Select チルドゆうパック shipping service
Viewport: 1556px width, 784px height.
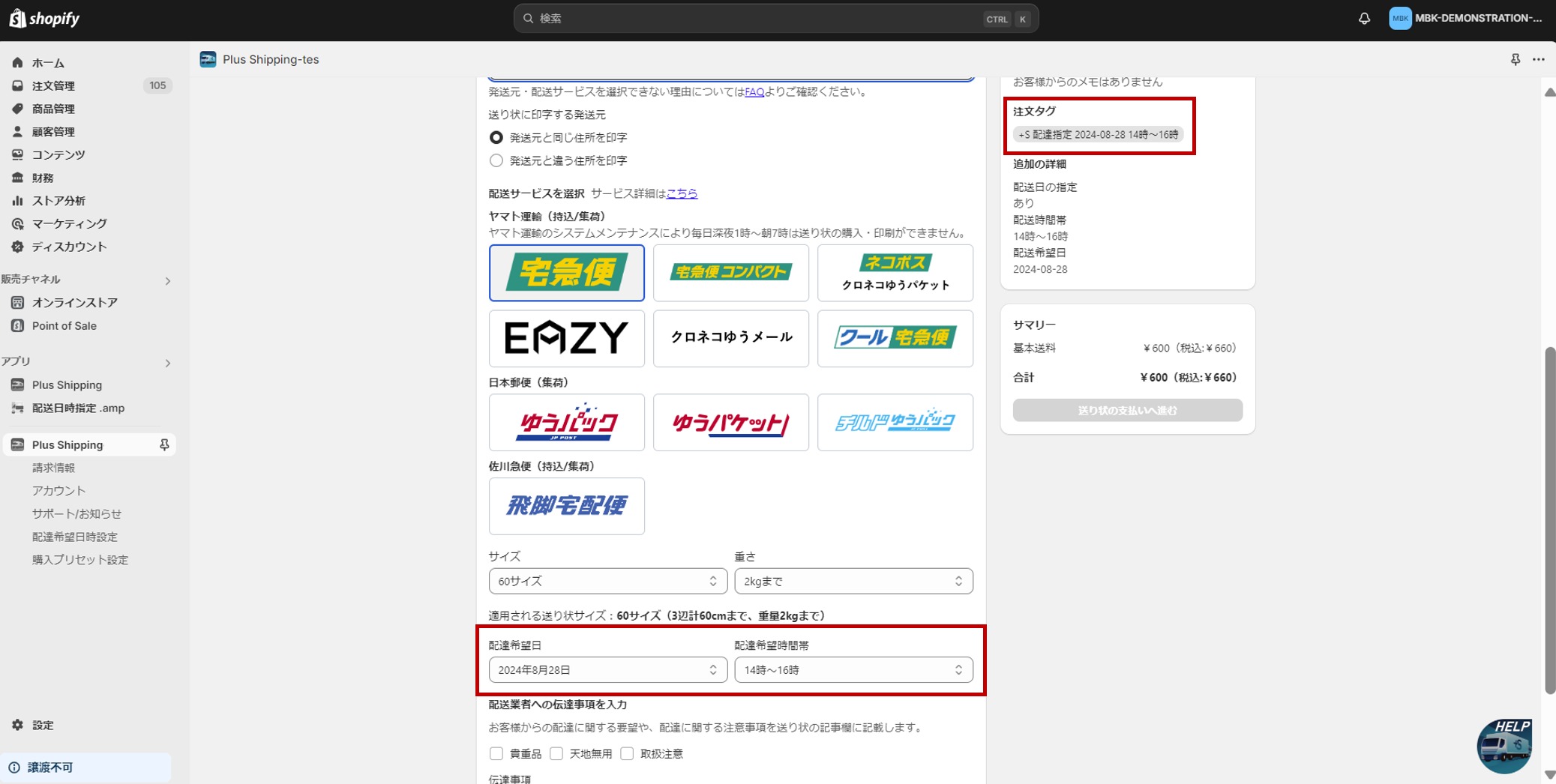895,423
